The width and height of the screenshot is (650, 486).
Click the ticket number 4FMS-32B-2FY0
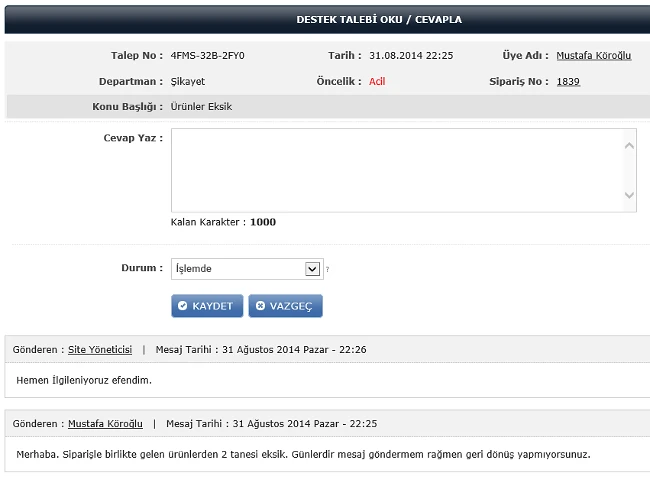click(x=207, y=55)
